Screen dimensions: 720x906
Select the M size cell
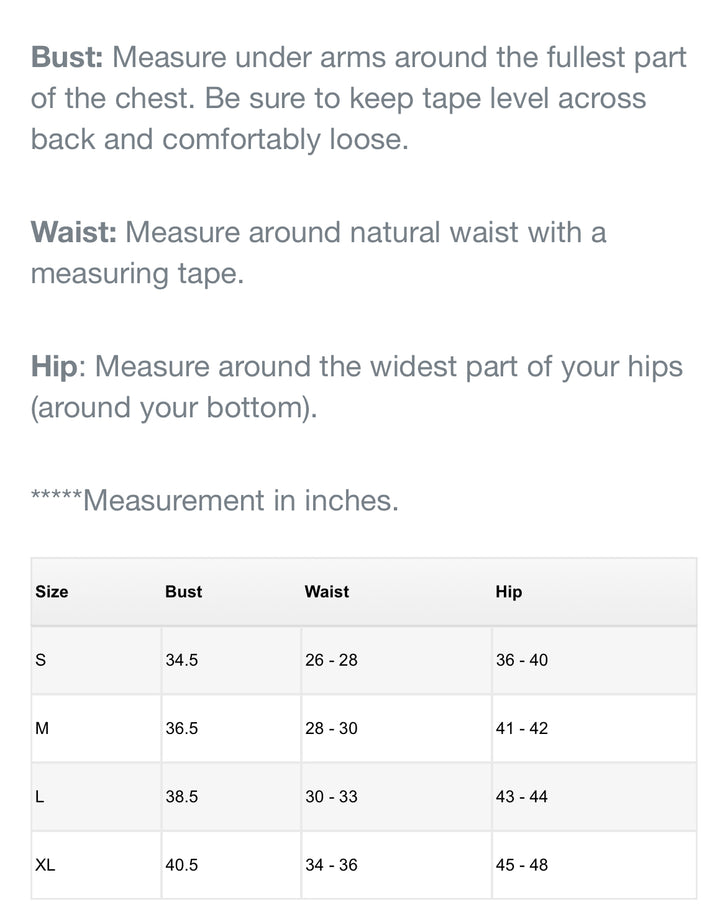tap(42, 728)
